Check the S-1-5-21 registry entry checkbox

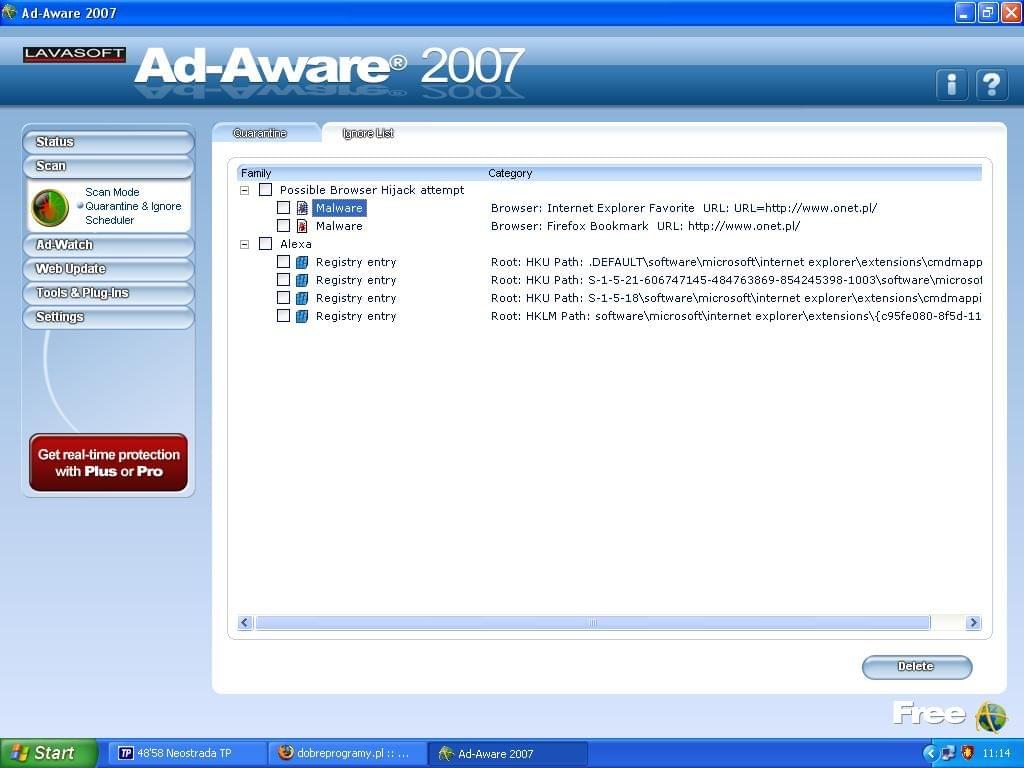(283, 280)
